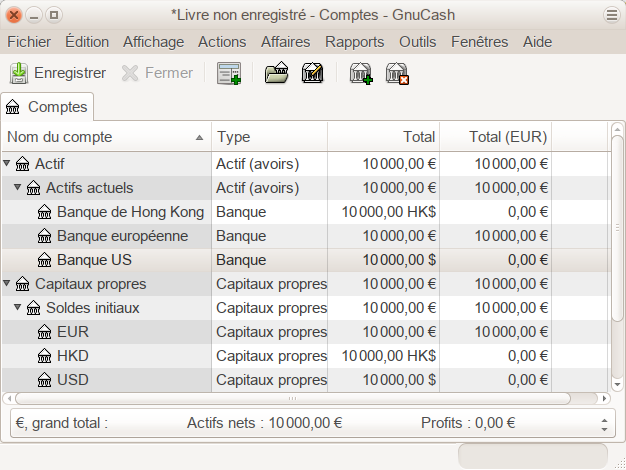
Task: Click the Comptes tab bank icon
Action: pyautogui.click(x=12, y=107)
